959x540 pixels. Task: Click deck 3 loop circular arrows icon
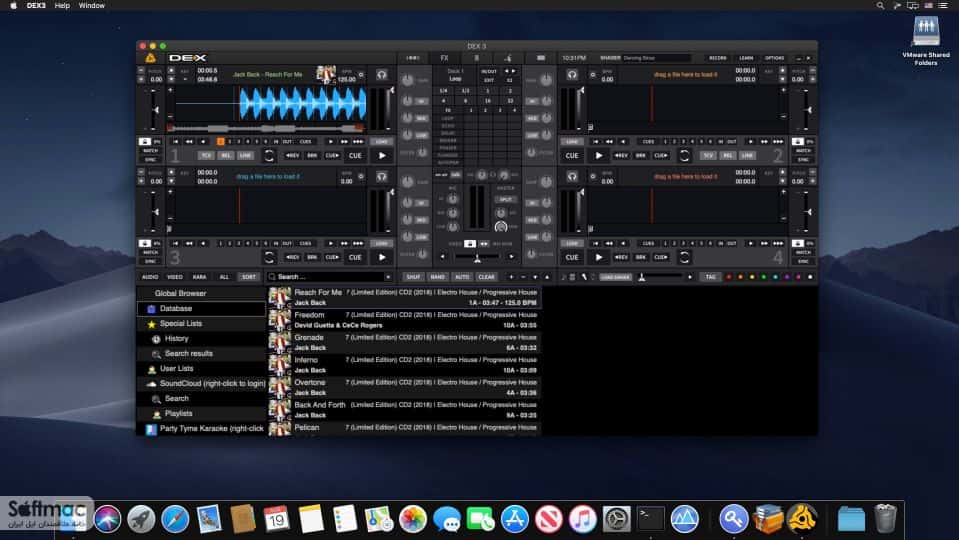(x=269, y=257)
